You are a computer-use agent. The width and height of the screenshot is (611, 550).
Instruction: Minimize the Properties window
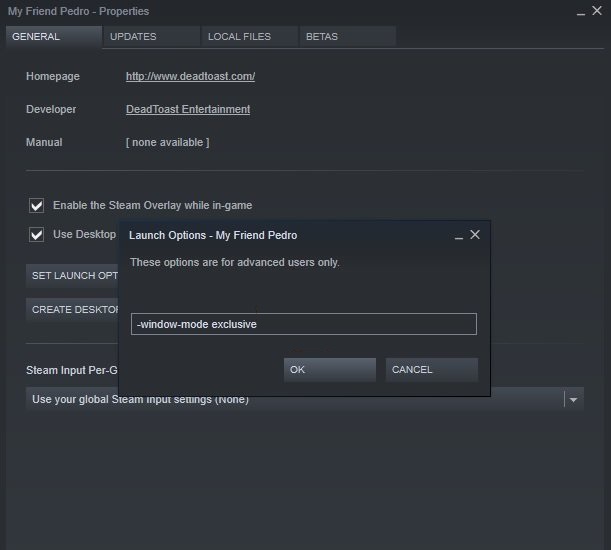point(581,13)
